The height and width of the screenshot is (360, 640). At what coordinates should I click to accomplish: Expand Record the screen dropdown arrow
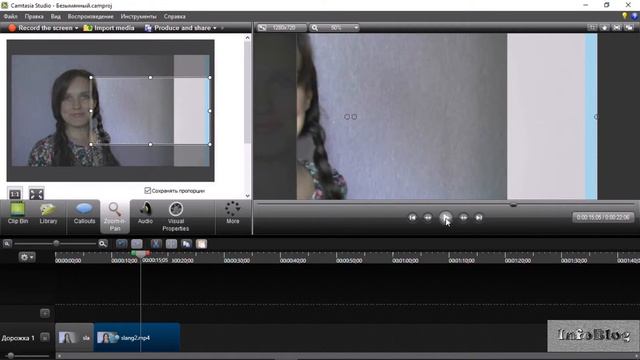(x=76, y=28)
